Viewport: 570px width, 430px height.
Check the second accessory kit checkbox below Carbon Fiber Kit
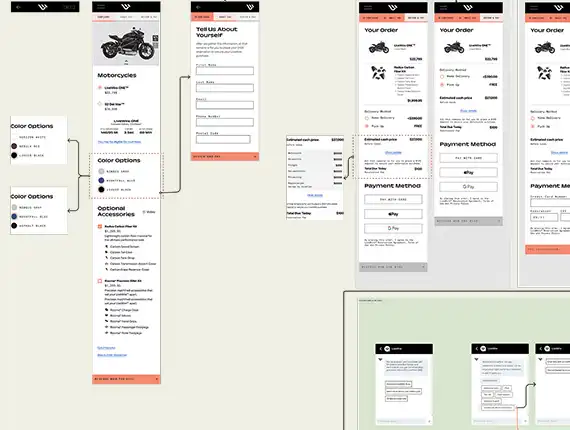pyautogui.click(x=100, y=281)
